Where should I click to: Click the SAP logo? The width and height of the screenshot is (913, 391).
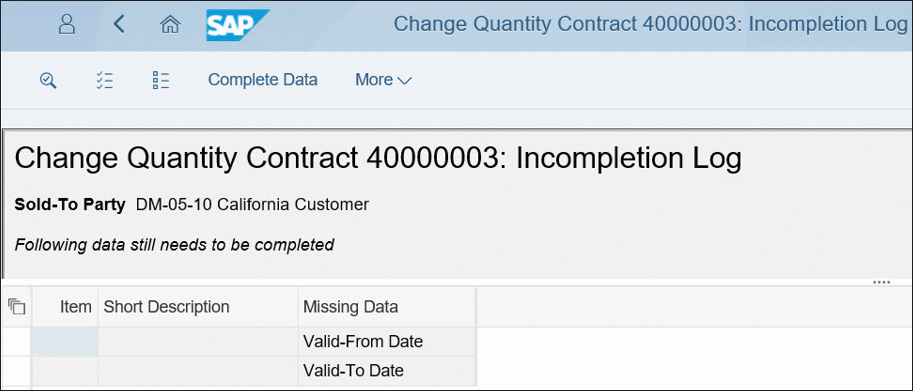pyautogui.click(x=238, y=25)
